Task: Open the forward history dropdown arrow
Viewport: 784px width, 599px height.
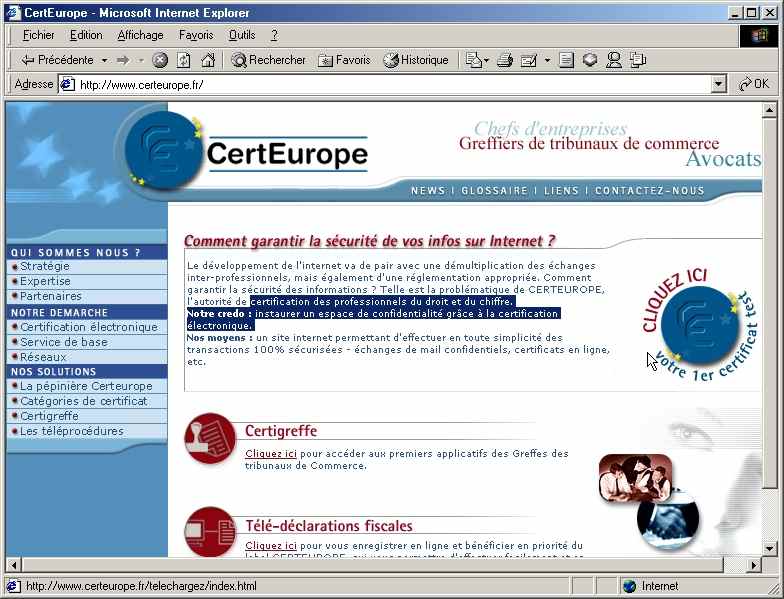Action: point(141,60)
